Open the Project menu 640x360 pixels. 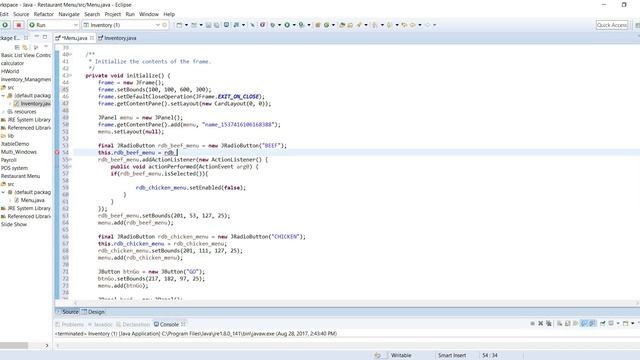113,14
